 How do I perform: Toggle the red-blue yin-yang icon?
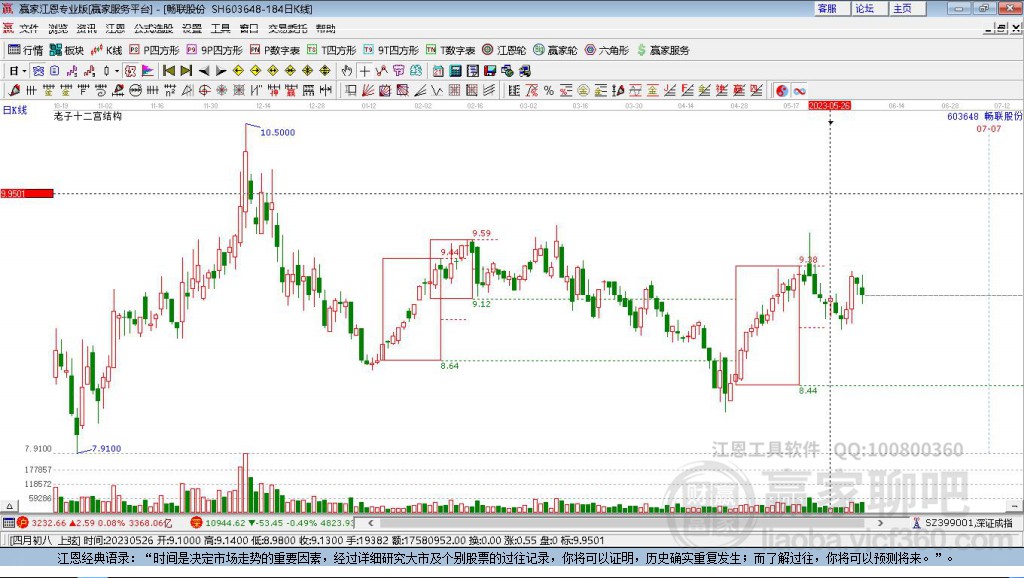(x=782, y=90)
